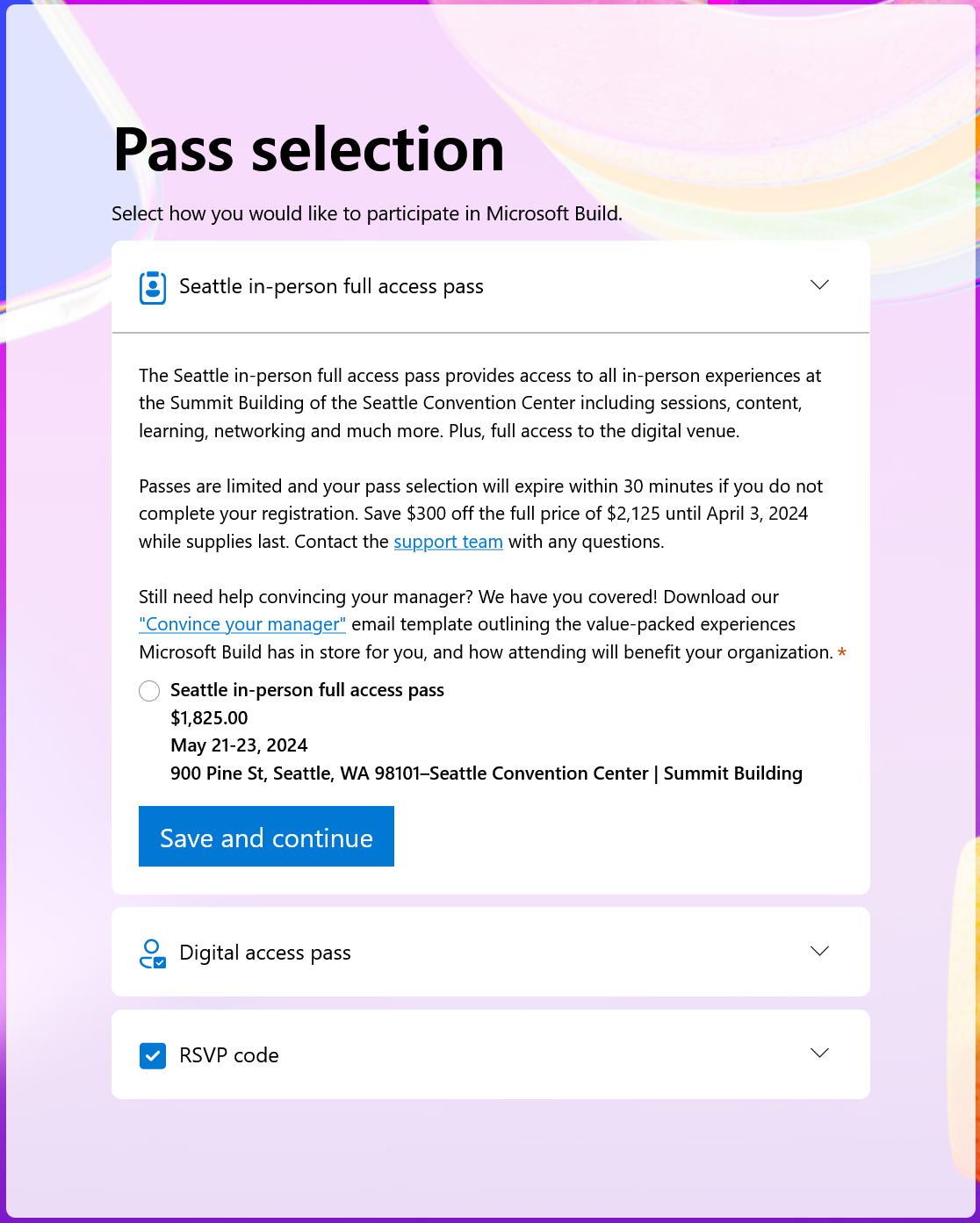
Task: Click the Digital access pass header label
Action: (x=265, y=953)
